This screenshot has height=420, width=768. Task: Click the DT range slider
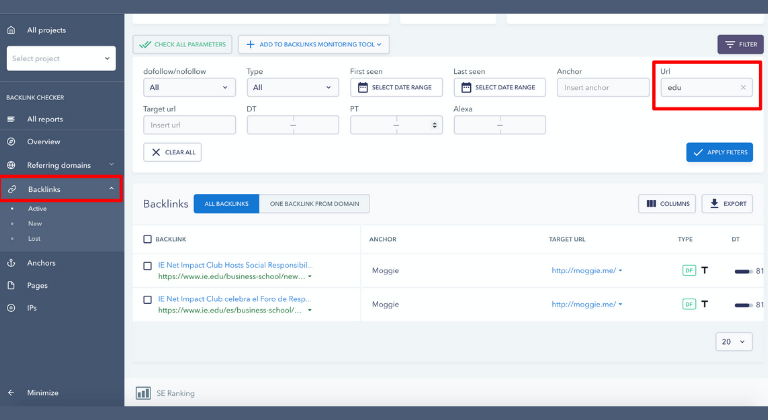pos(292,125)
